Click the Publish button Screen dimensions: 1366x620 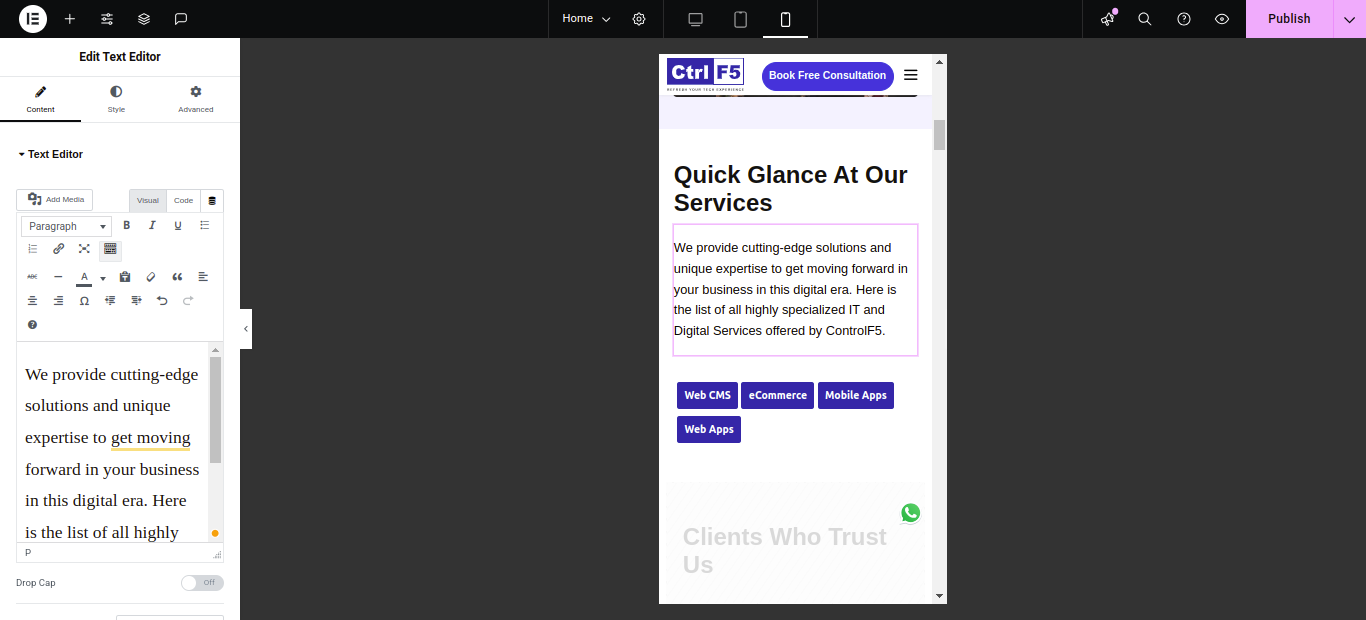tap(1289, 19)
